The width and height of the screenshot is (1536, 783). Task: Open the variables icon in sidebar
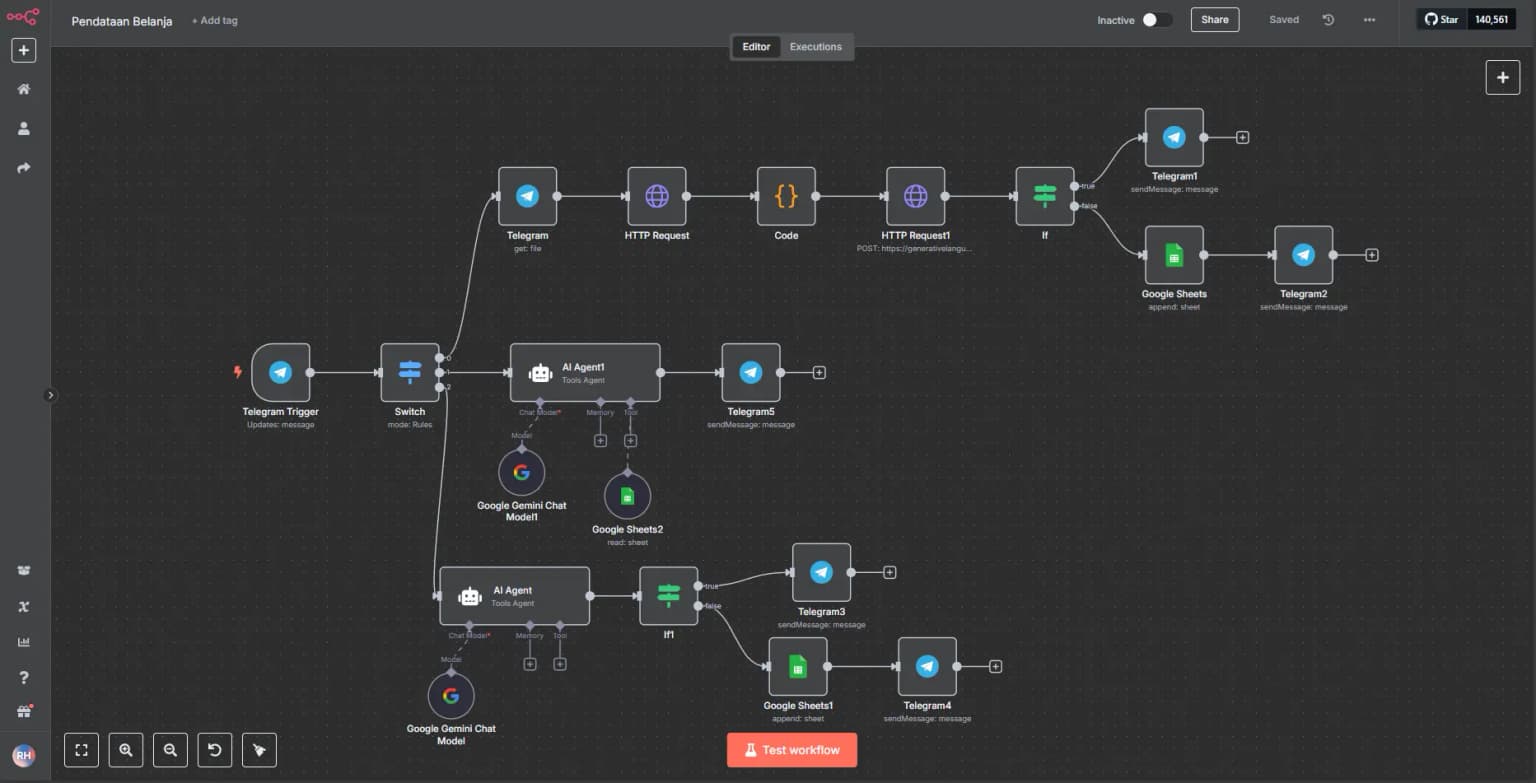click(24, 606)
